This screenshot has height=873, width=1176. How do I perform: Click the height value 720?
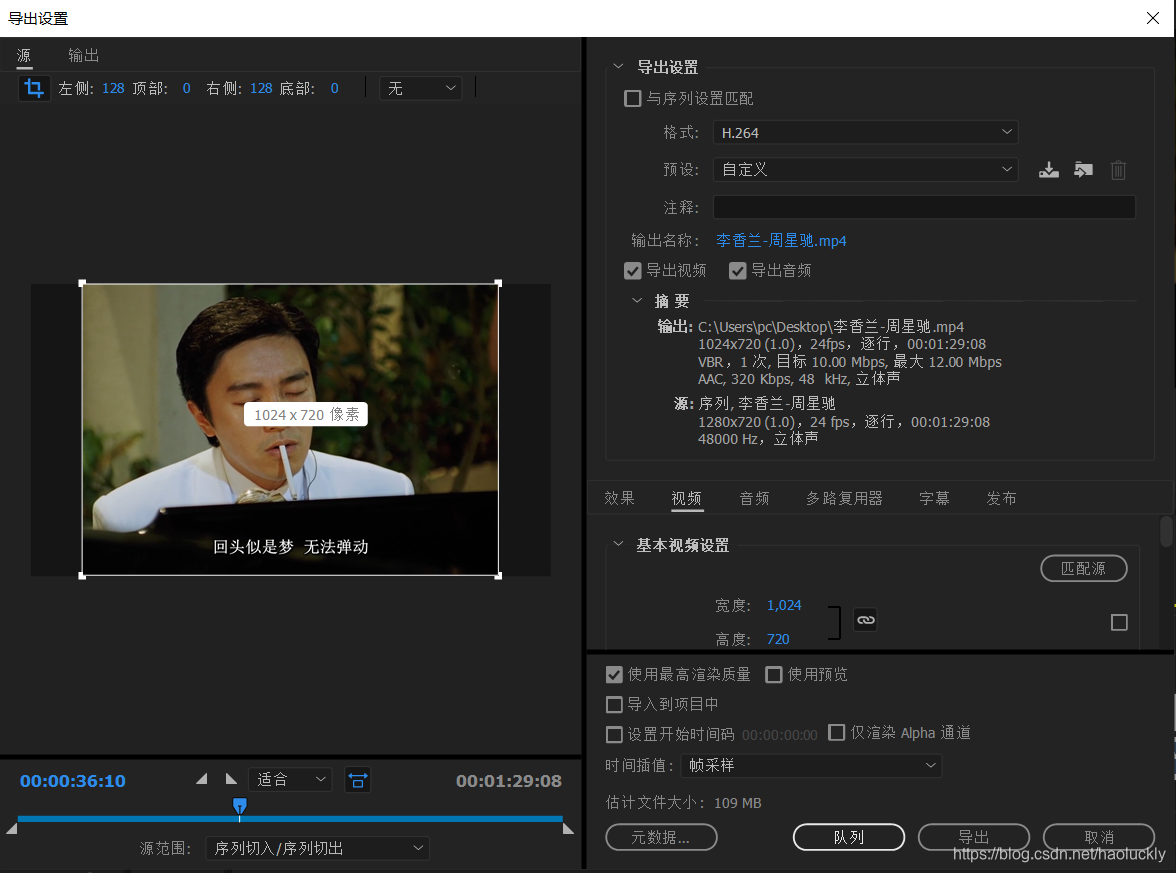[x=778, y=639]
